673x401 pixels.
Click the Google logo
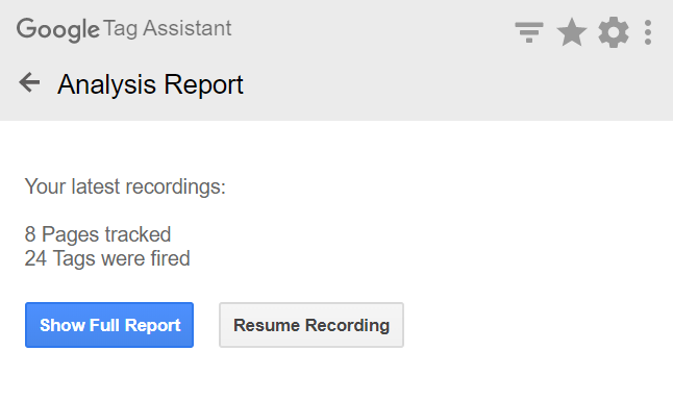(x=58, y=30)
